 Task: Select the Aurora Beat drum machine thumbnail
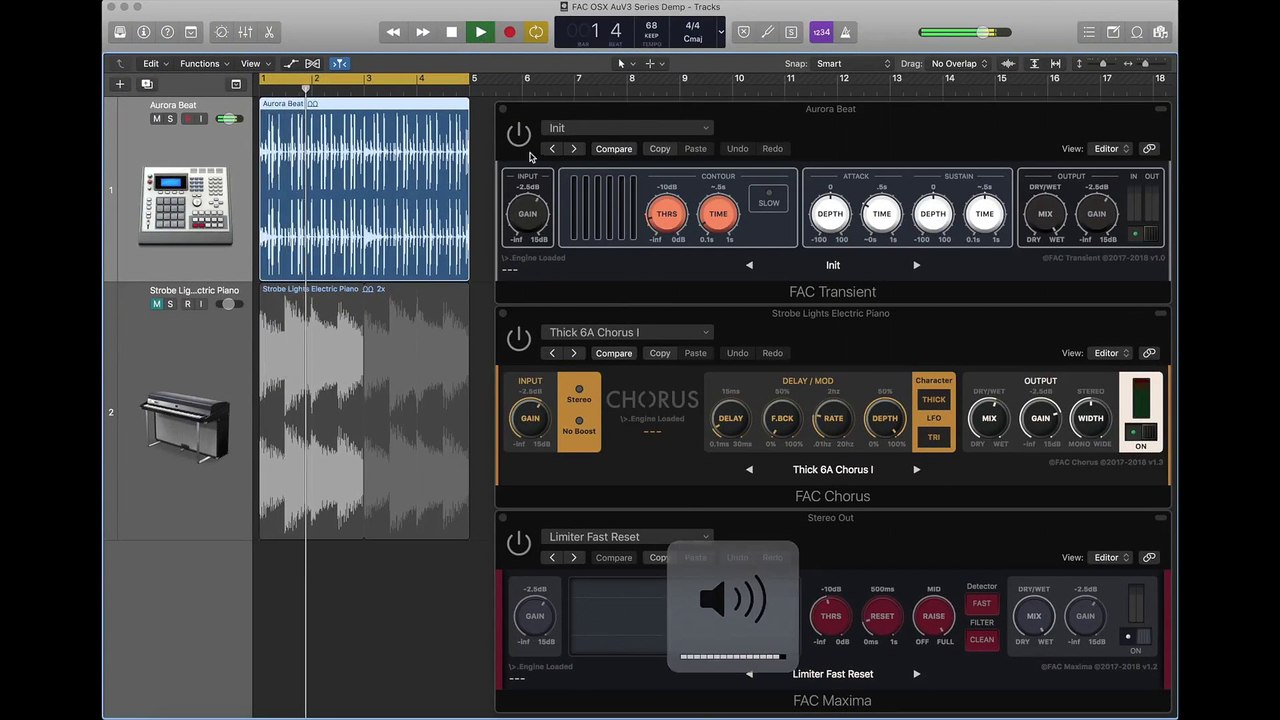186,205
